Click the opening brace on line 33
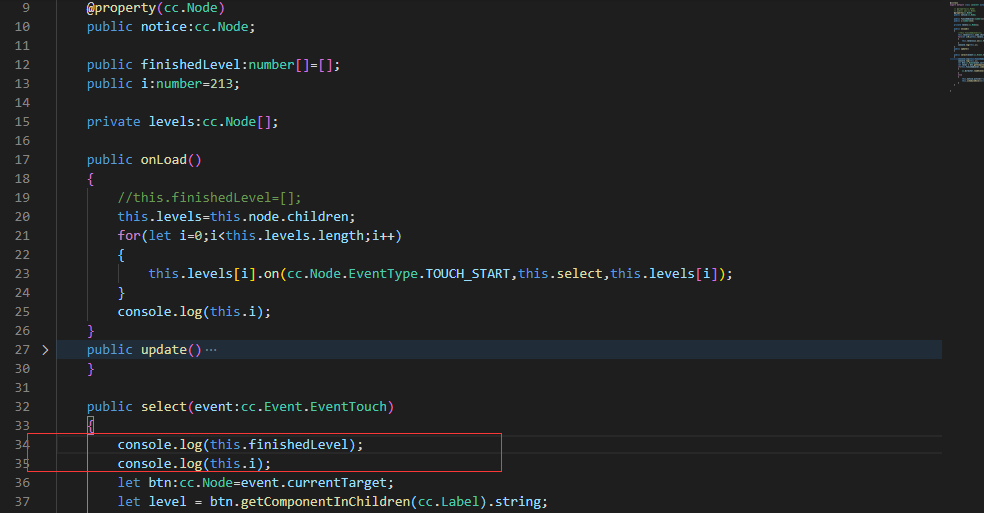 click(90, 426)
